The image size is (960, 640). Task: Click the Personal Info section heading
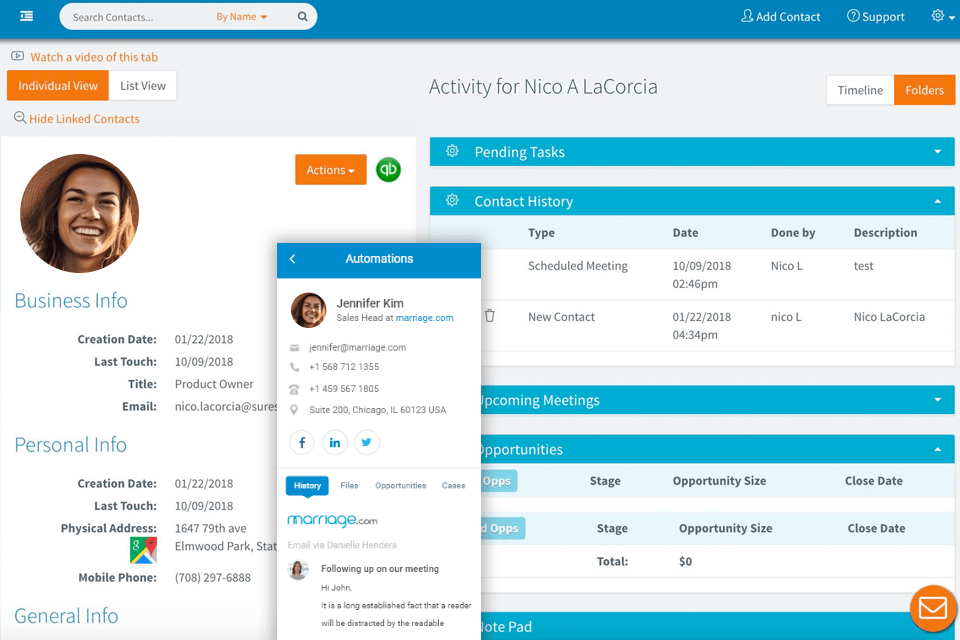click(70, 445)
